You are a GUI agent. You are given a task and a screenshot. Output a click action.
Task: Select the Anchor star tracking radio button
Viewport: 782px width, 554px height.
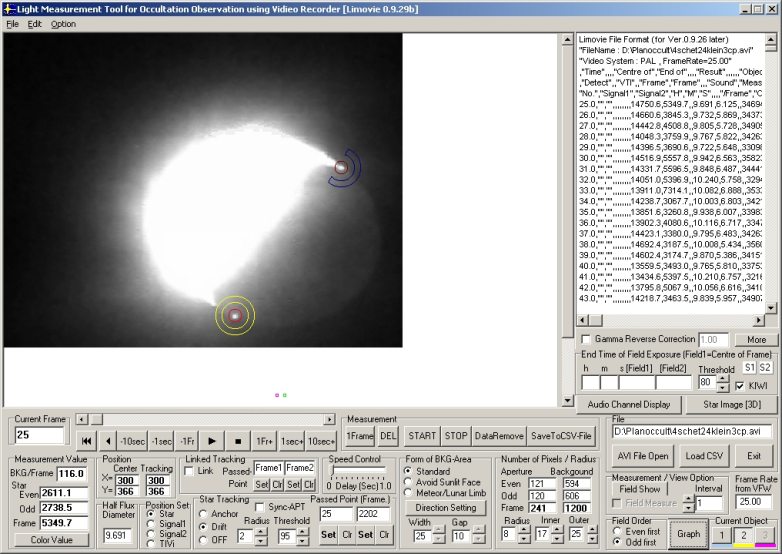205,515
